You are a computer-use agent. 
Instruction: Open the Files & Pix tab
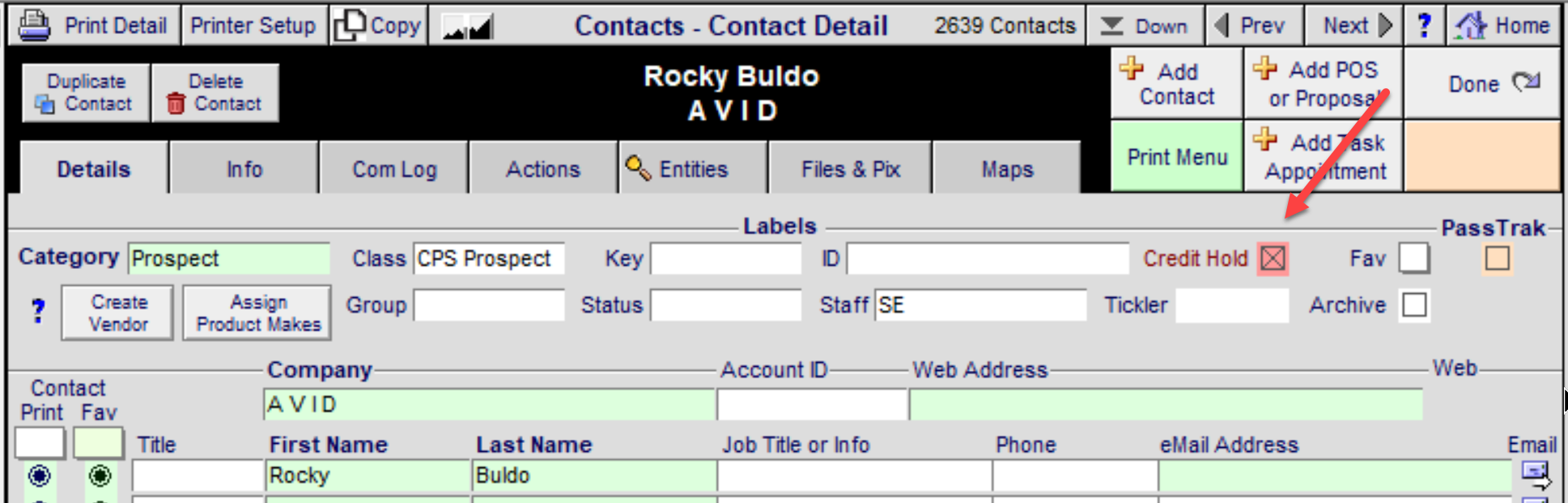click(851, 168)
